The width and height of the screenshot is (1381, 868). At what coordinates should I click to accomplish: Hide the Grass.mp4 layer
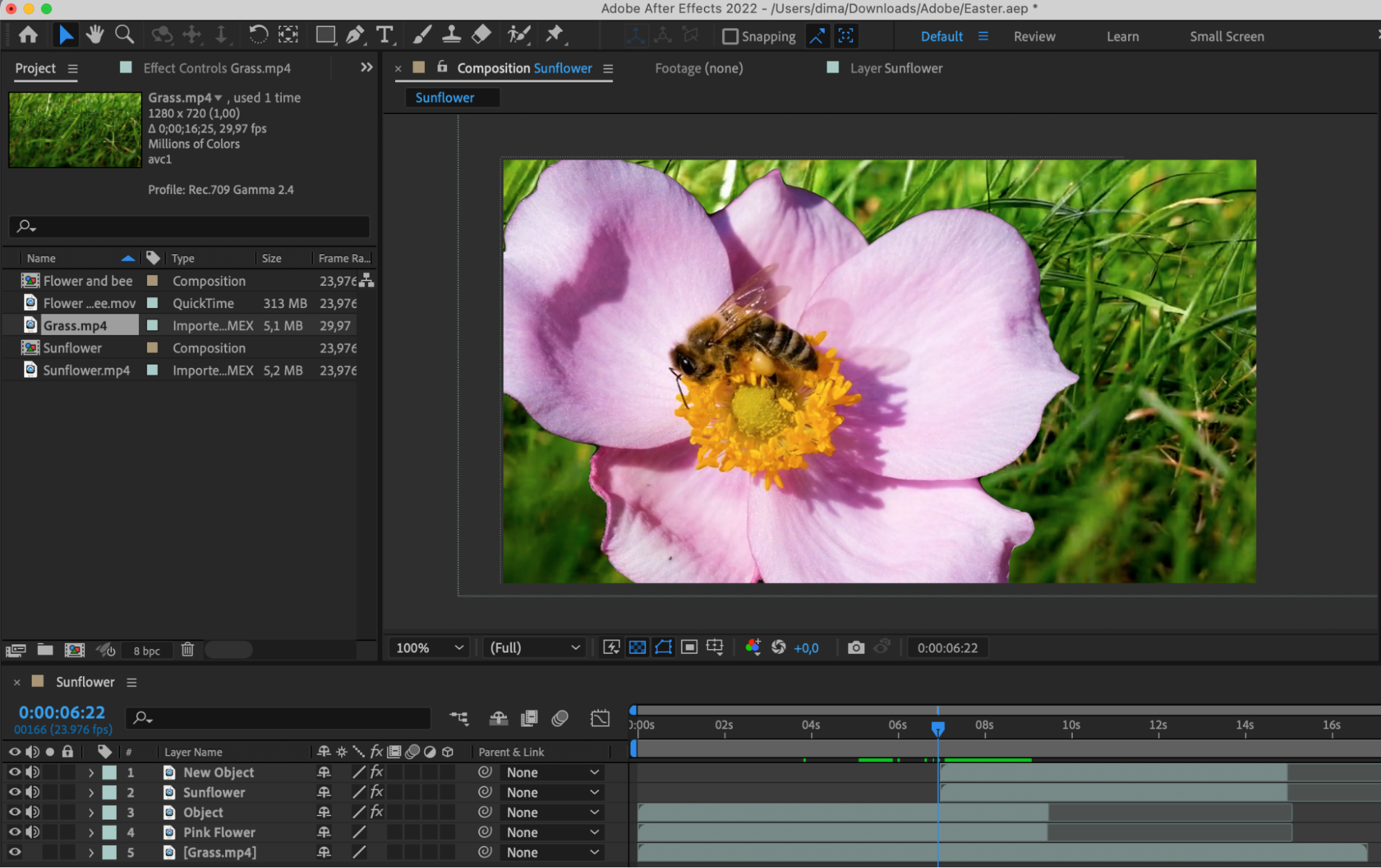15,852
